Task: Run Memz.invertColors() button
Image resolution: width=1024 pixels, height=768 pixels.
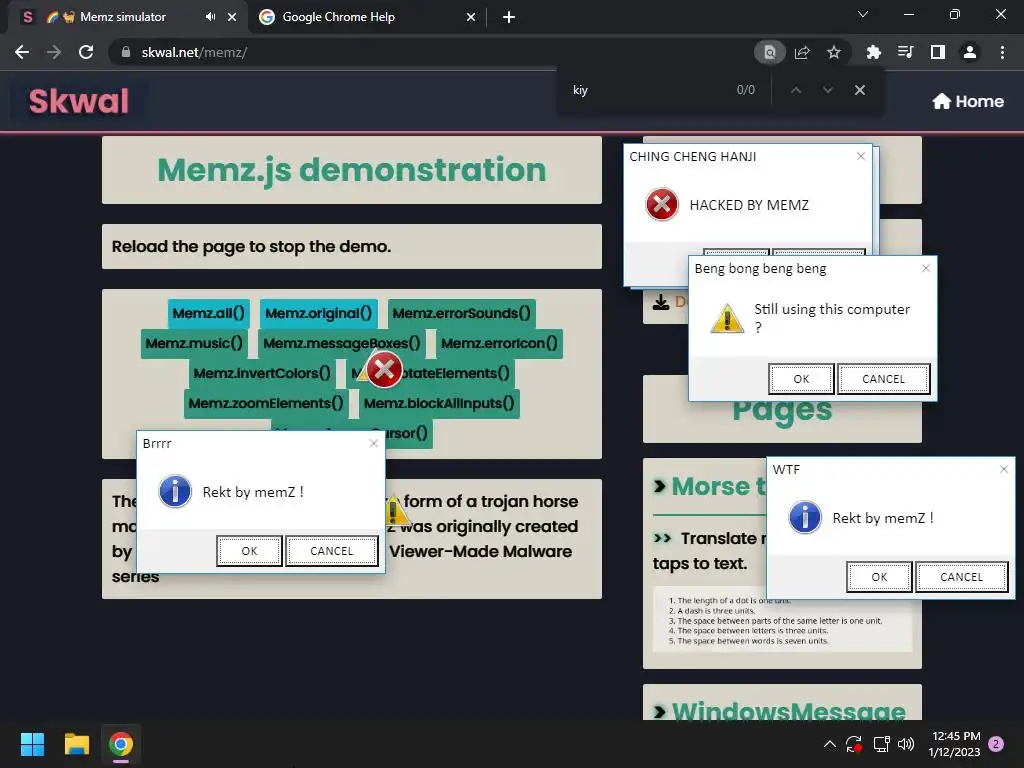Action: pos(262,374)
